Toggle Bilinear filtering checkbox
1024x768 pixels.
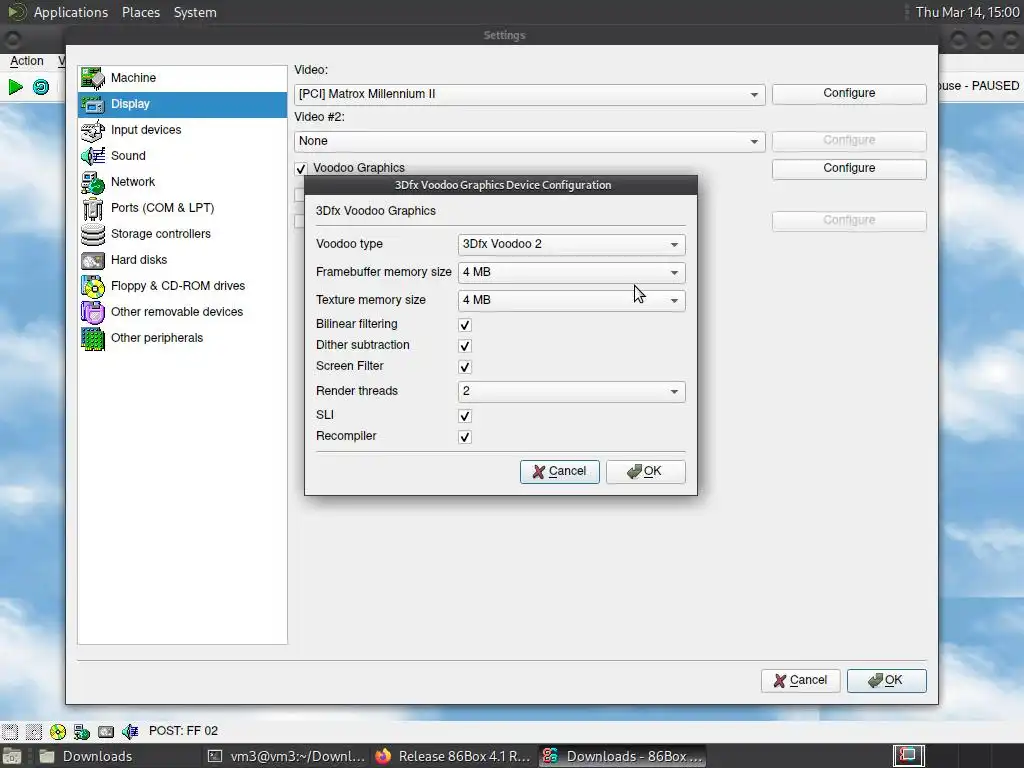[x=465, y=325]
